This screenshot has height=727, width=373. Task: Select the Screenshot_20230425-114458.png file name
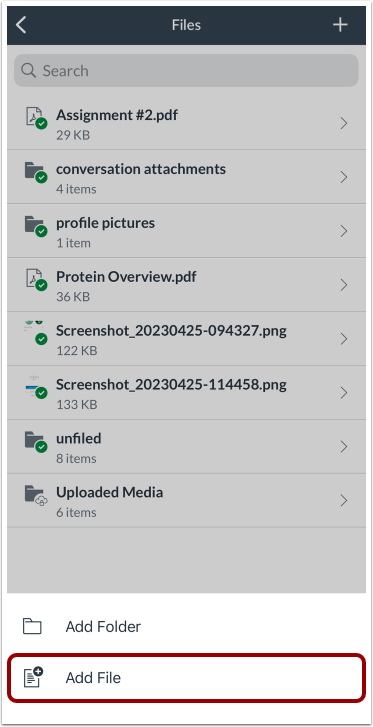171,385
